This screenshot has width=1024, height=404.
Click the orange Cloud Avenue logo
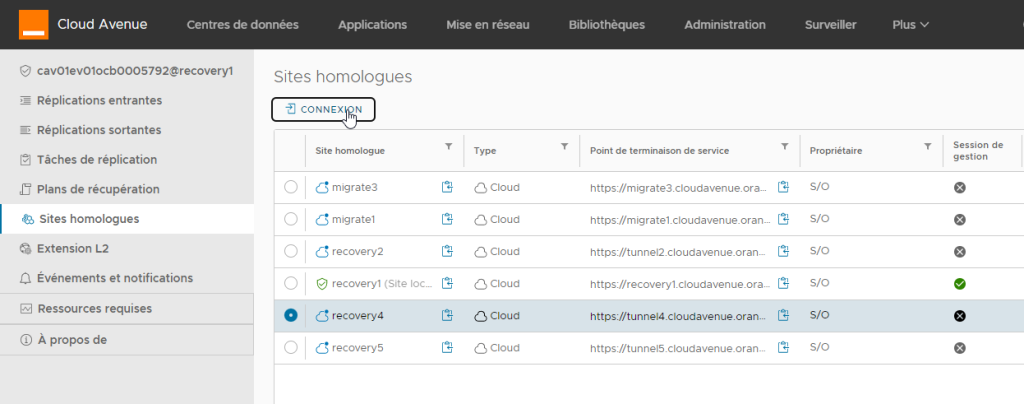(x=33, y=24)
